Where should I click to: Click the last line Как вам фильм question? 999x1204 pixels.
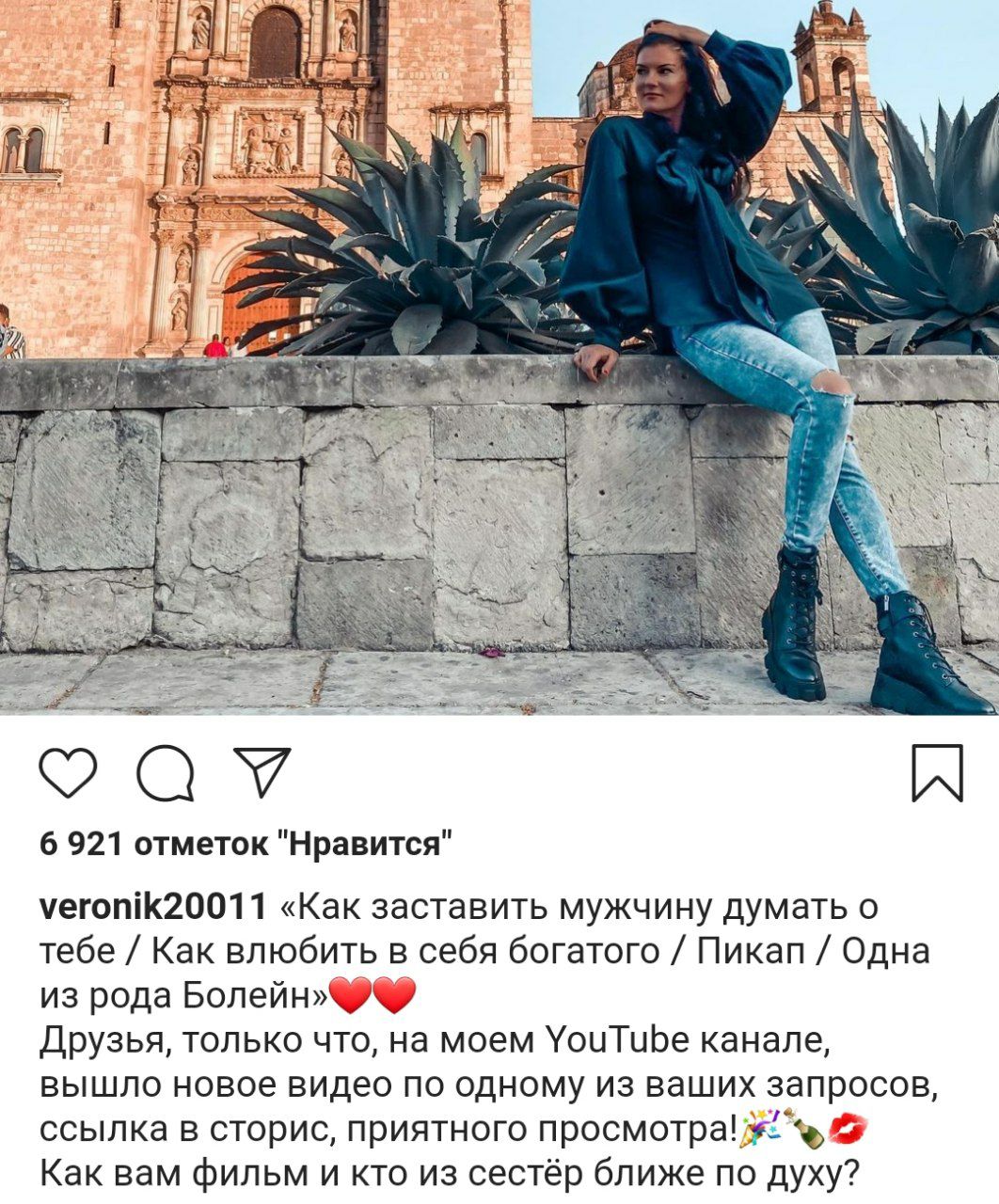[x=450, y=1174]
